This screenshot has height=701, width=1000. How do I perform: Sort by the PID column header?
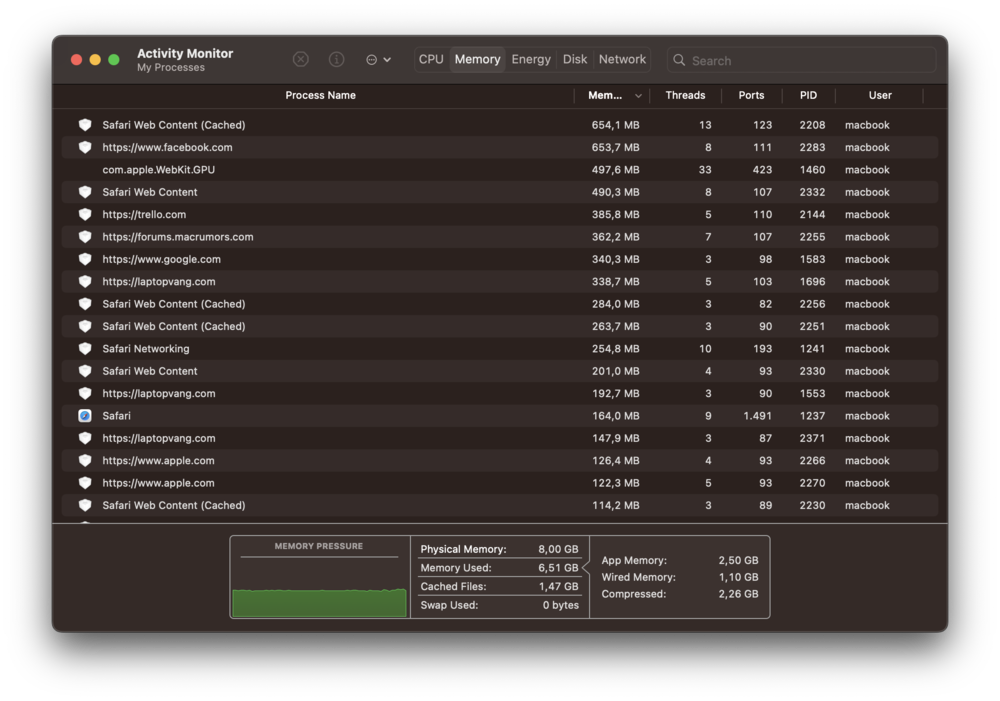pyautogui.click(x=808, y=95)
